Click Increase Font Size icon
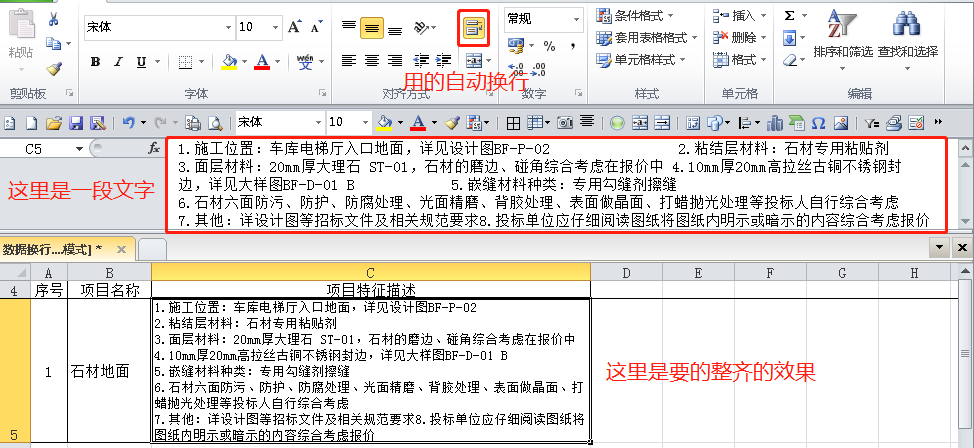 pos(294,27)
